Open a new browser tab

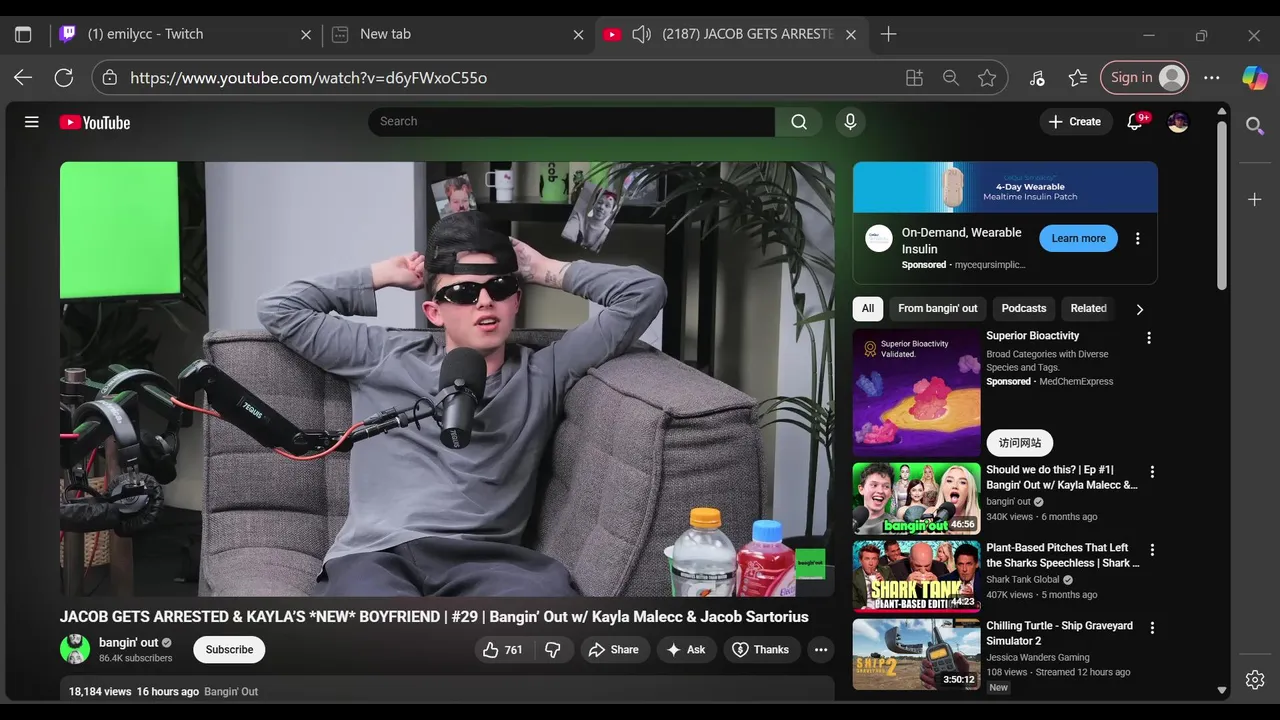tap(888, 34)
